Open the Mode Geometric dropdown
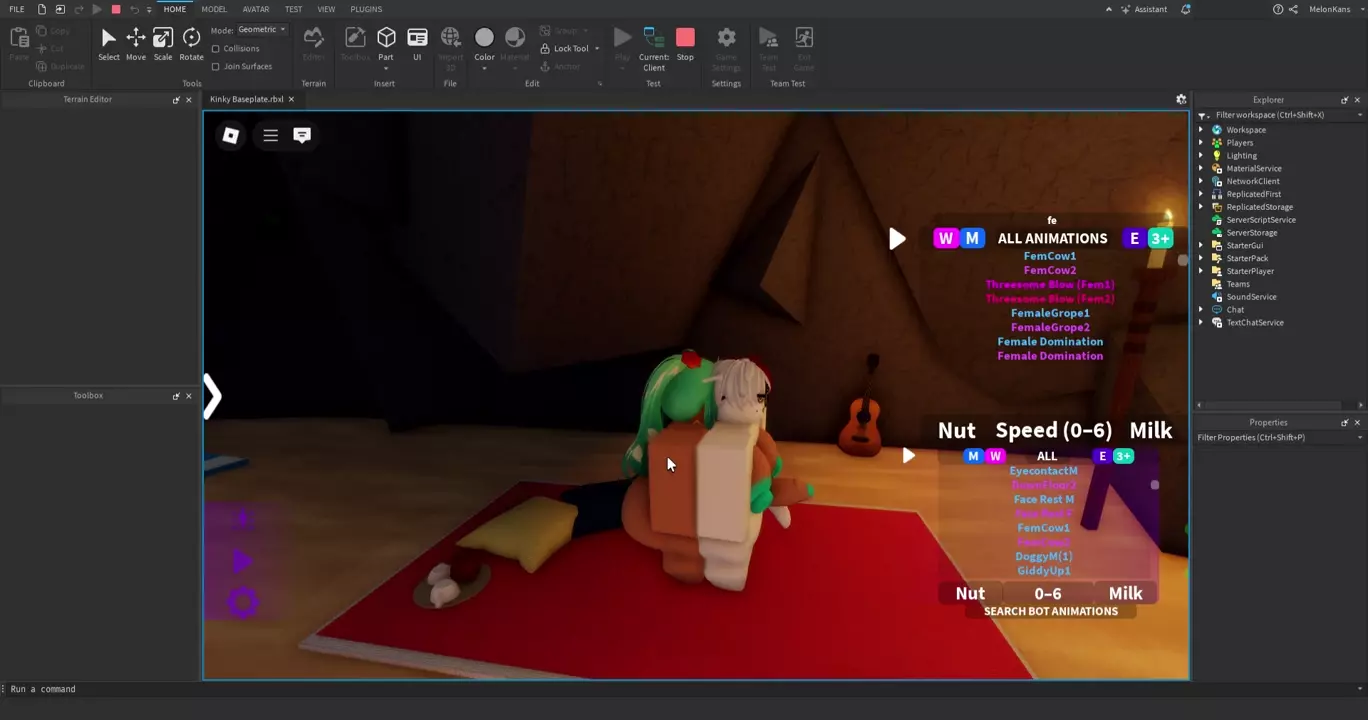 click(262, 30)
